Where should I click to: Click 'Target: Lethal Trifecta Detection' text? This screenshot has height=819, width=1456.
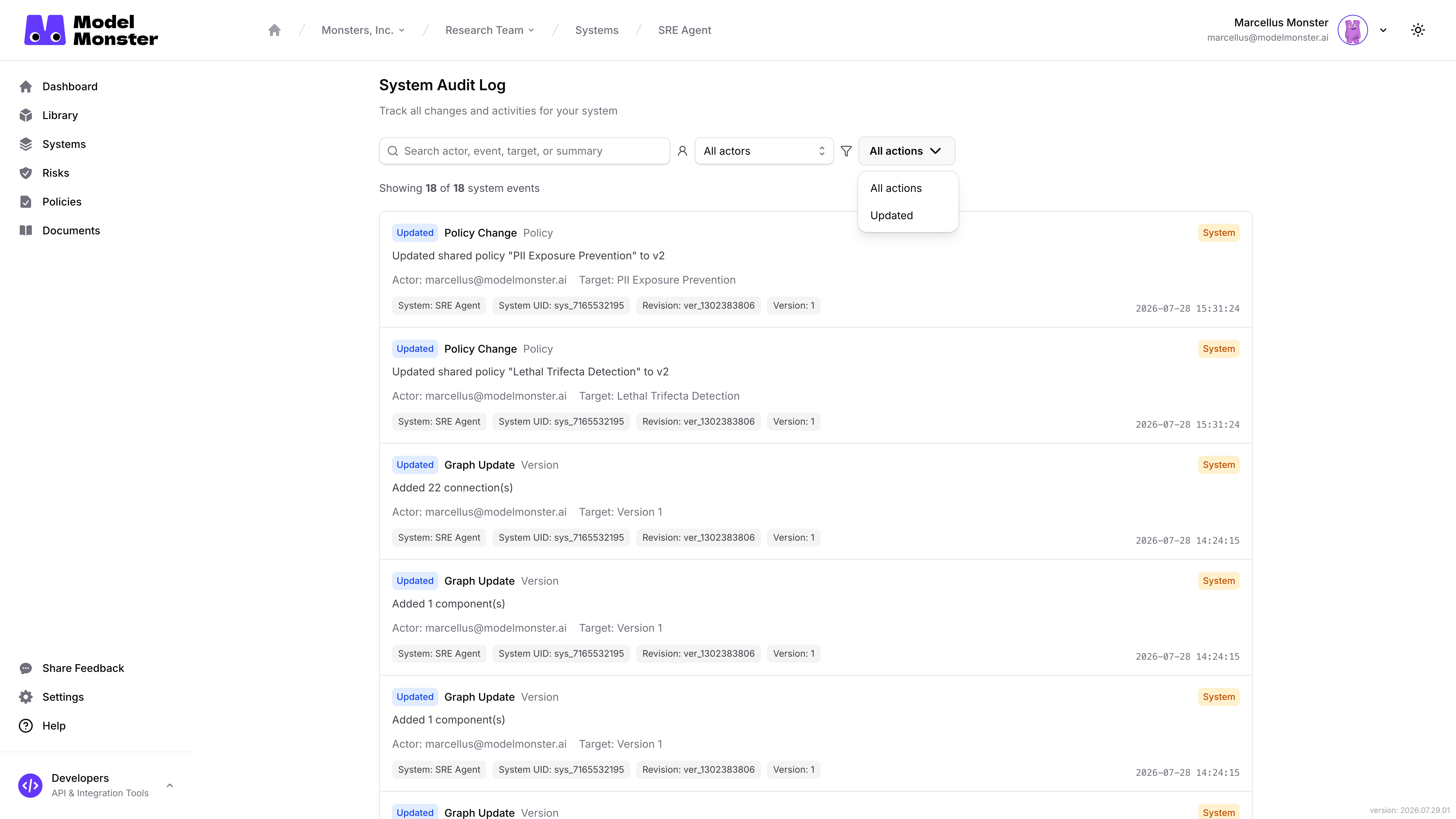click(659, 396)
